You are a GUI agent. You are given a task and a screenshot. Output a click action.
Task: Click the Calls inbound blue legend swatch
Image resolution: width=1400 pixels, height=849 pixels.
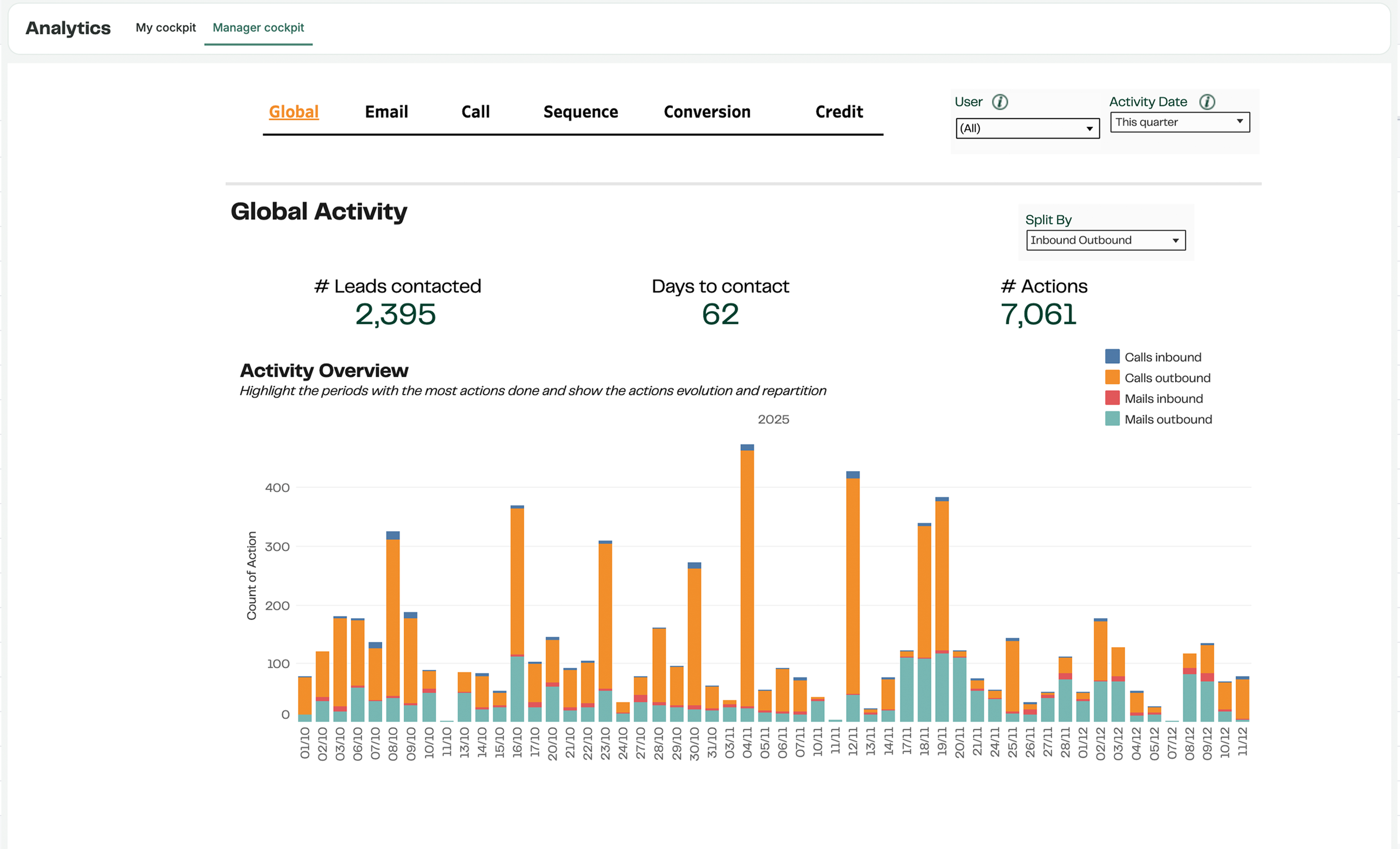(x=1112, y=357)
